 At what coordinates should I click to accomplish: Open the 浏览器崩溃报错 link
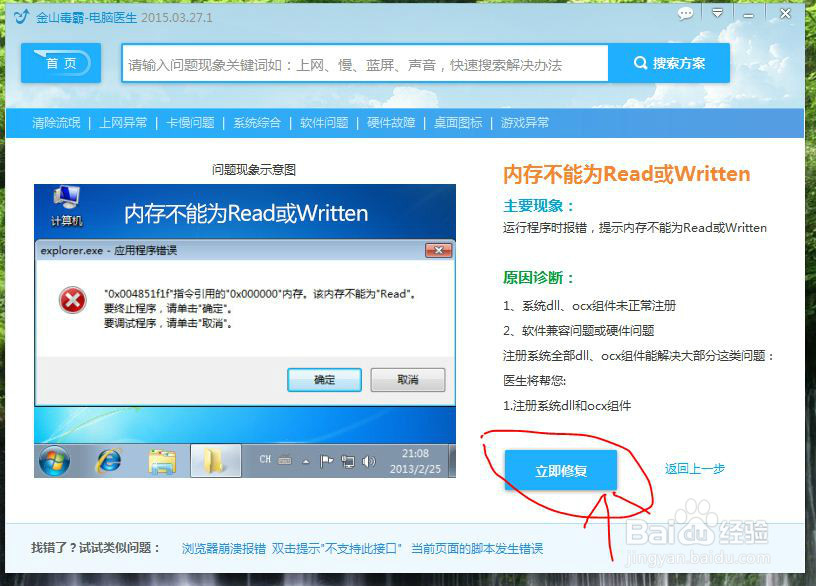(x=224, y=549)
